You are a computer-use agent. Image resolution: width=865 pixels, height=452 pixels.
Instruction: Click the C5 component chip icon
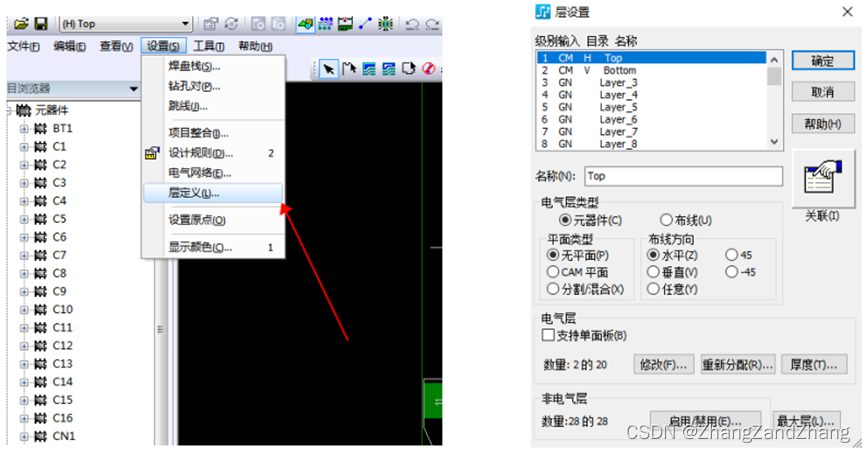40,219
